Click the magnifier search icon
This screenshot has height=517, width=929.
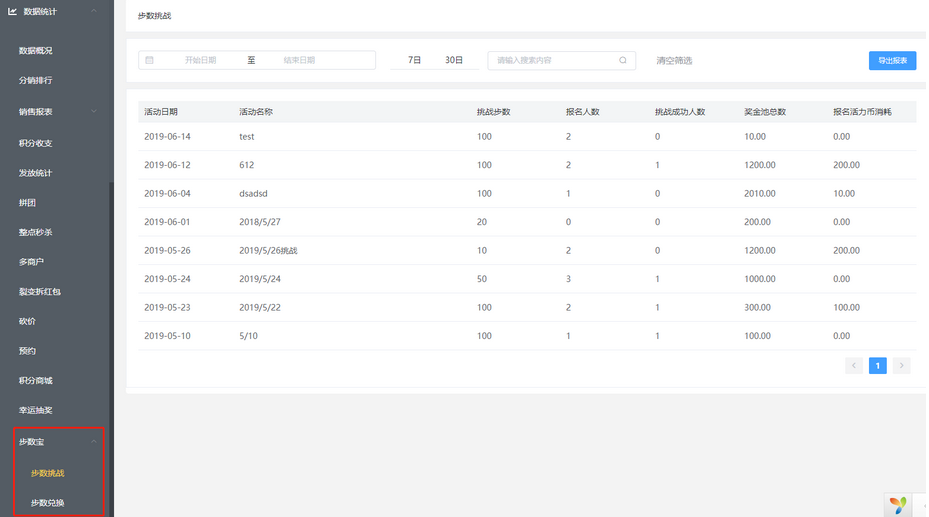point(623,60)
